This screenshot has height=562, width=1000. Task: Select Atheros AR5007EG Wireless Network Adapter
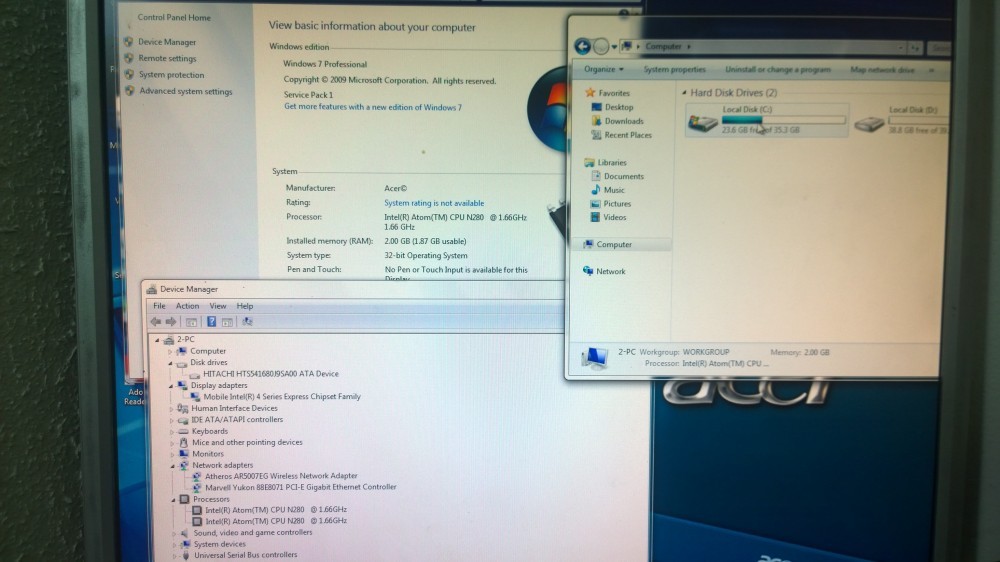click(281, 476)
